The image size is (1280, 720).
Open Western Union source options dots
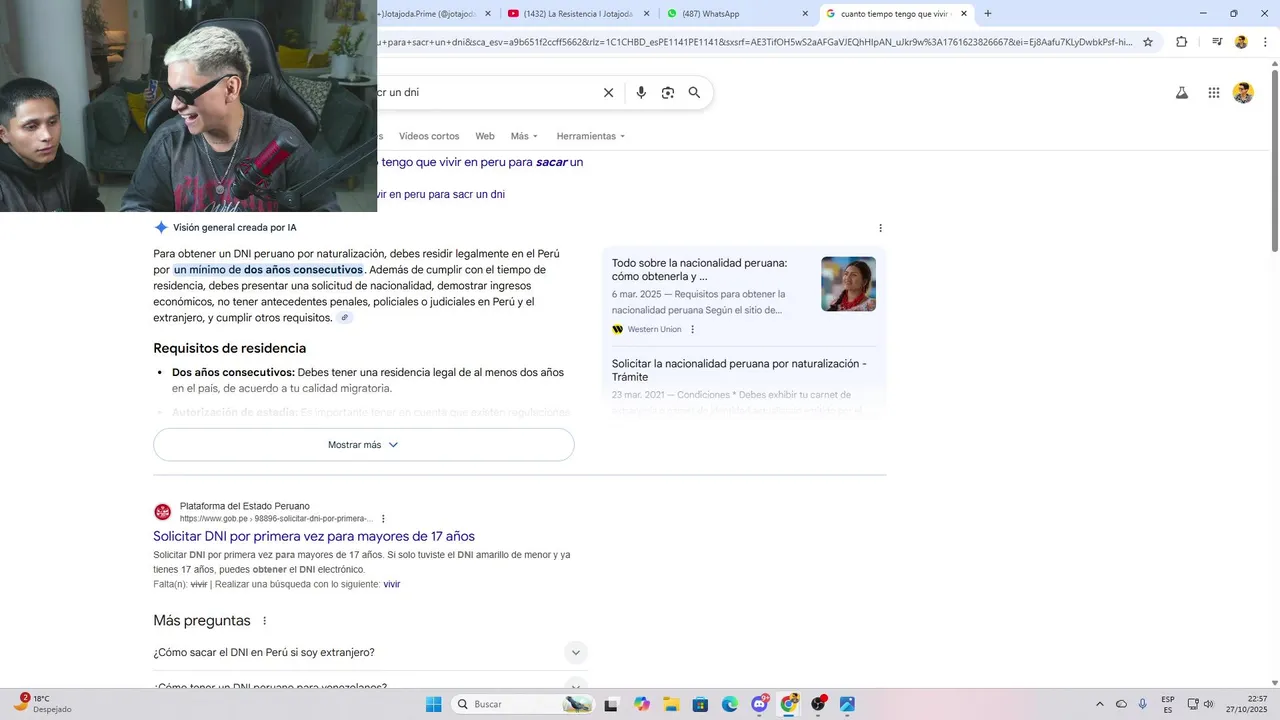(692, 330)
